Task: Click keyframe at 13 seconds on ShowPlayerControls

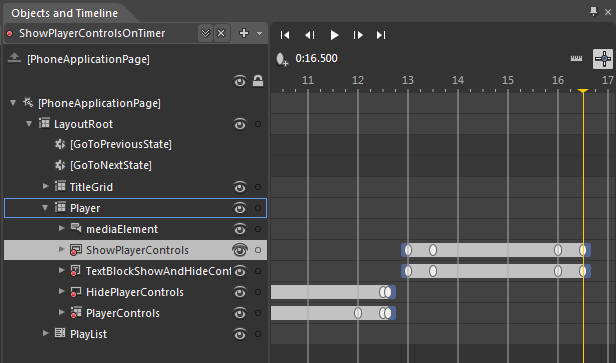Action: coord(408,250)
